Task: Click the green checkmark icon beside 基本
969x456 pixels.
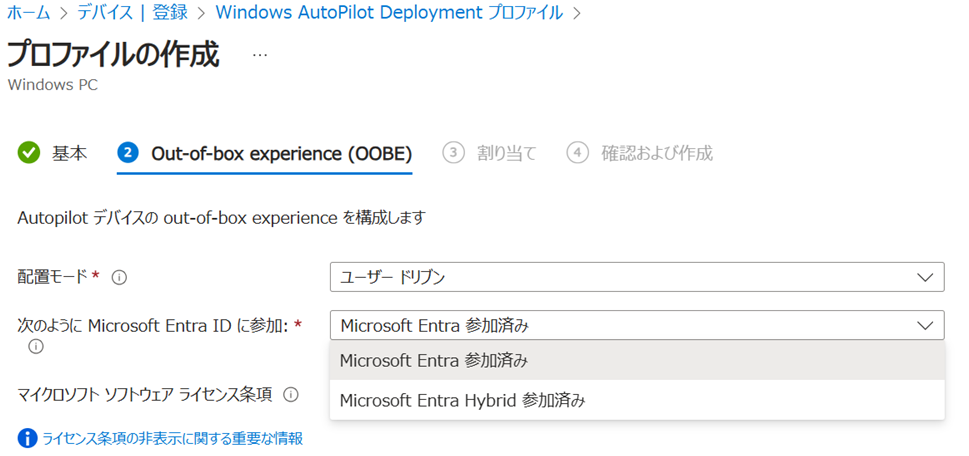Action: click(x=28, y=153)
